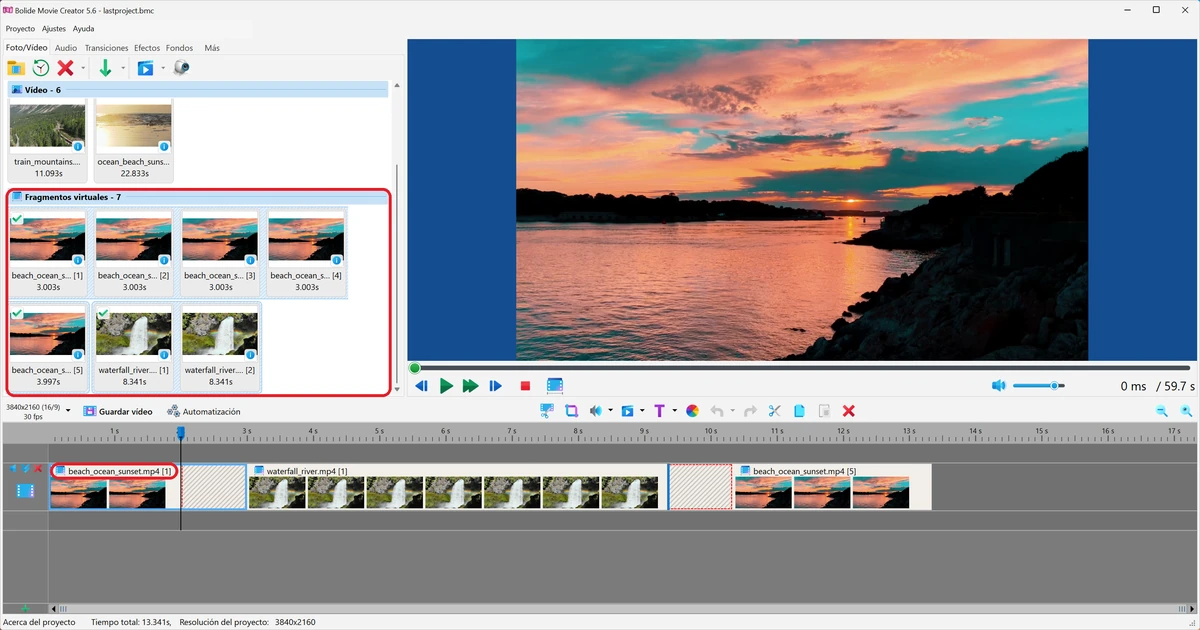Open the 3840x2160 resolution dropdown
This screenshot has width=1200, height=630.
(x=68, y=411)
